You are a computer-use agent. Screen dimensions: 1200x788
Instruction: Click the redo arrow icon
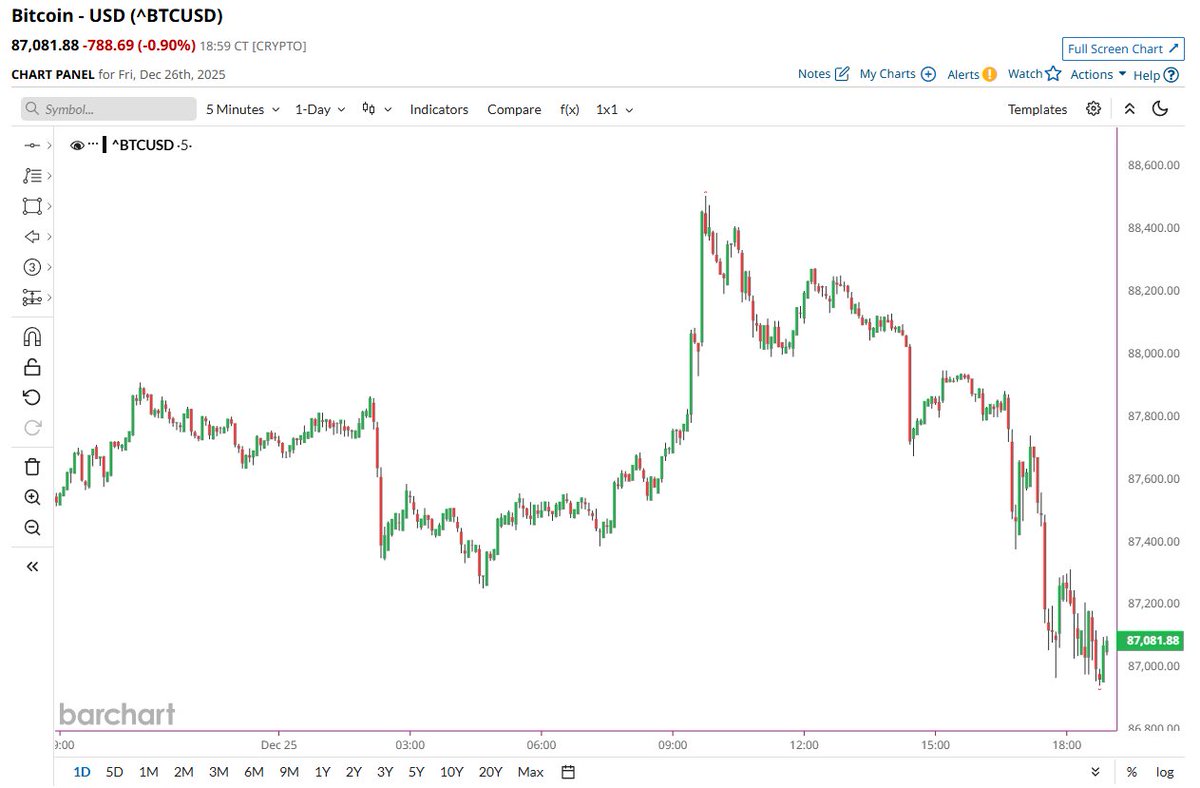(x=32, y=428)
